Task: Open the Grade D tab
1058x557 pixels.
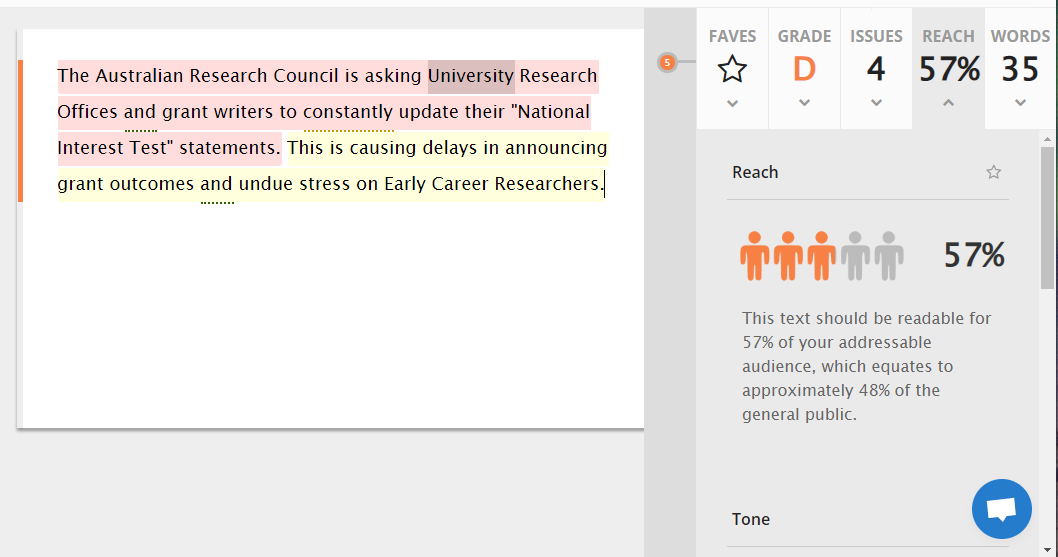Action: pos(804,68)
